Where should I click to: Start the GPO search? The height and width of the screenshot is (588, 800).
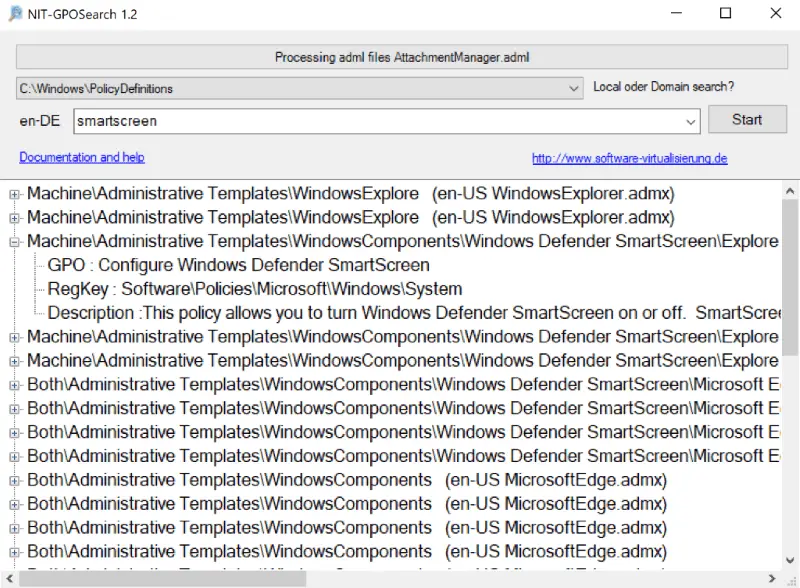coord(747,119)
